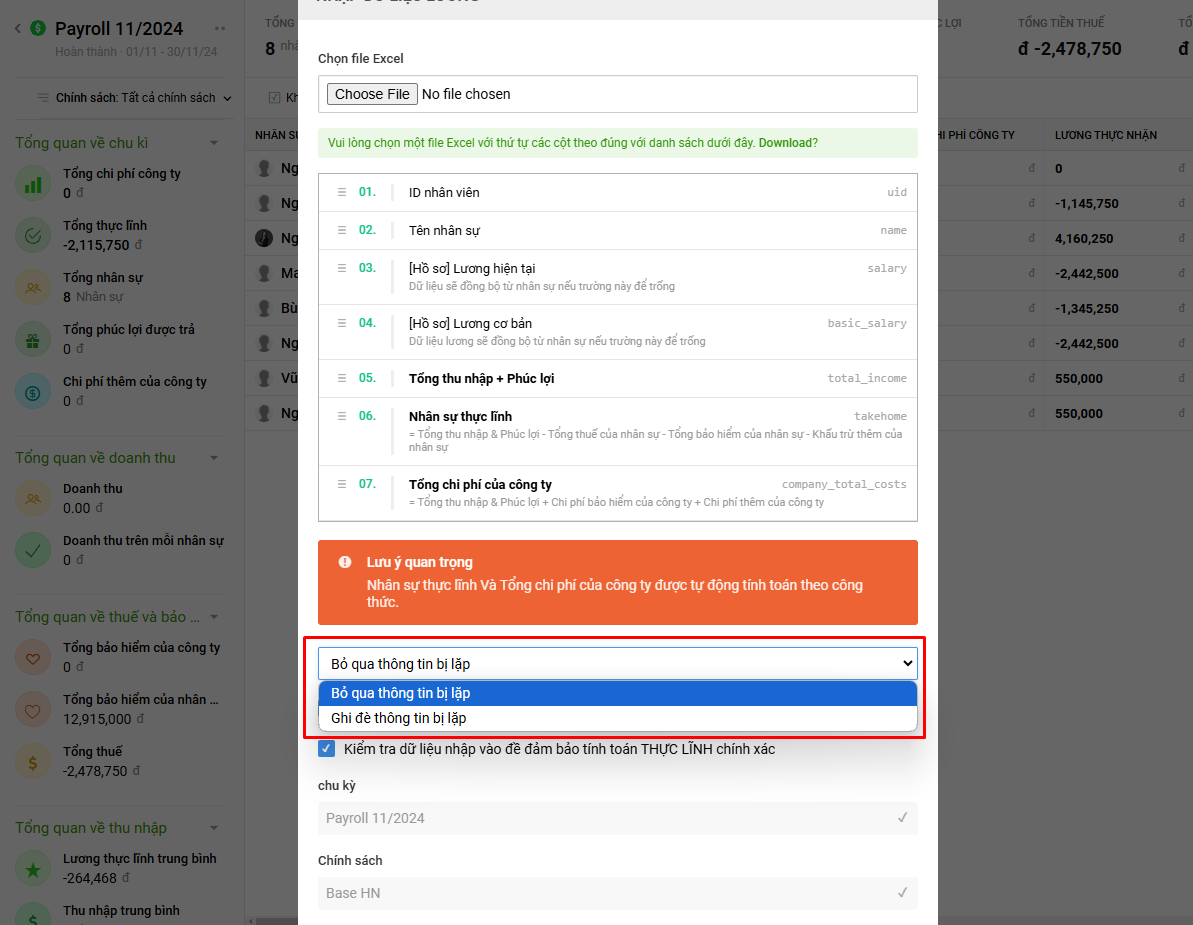The image size is (1193, 925).
Task: Click the warning icon in Lưu ý quan trọng box
Action: (x=345, y=562)
